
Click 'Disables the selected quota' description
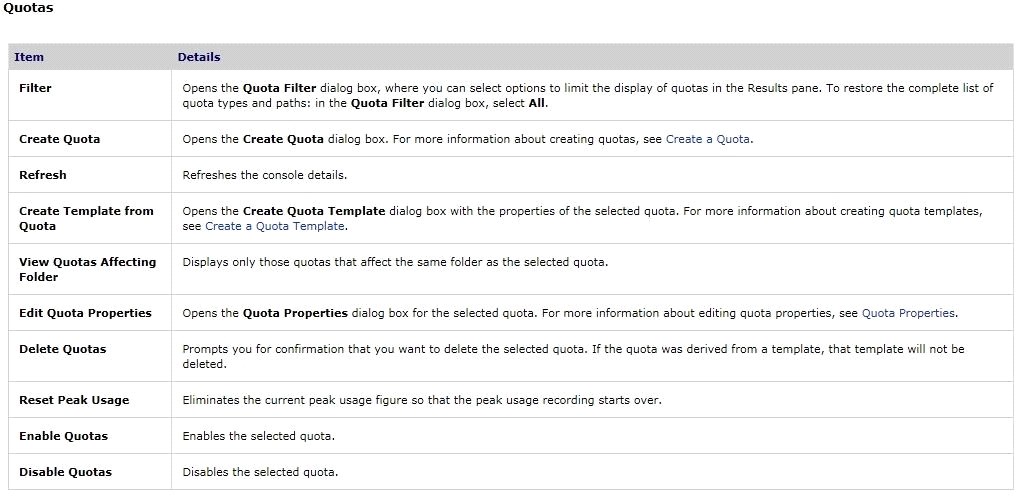[x=260, y=472]
